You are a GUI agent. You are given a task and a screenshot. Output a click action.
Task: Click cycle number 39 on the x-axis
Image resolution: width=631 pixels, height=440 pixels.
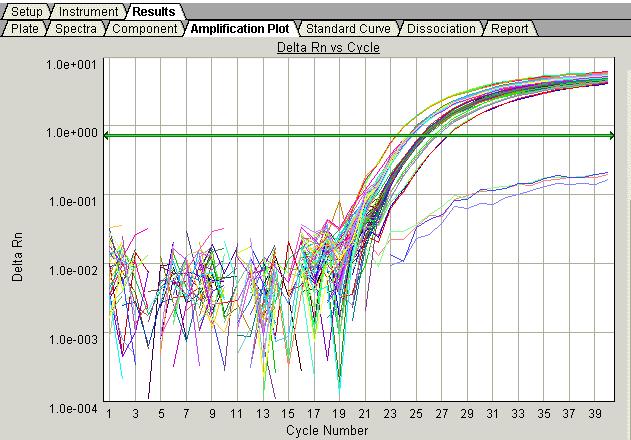[595, 413]
